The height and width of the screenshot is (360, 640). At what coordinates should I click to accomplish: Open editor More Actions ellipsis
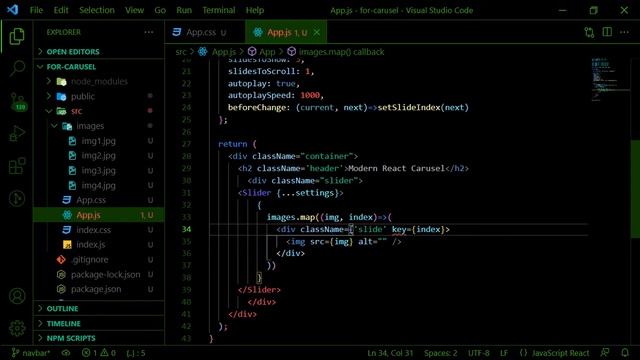pyautogui.click(x=624, y=32)
